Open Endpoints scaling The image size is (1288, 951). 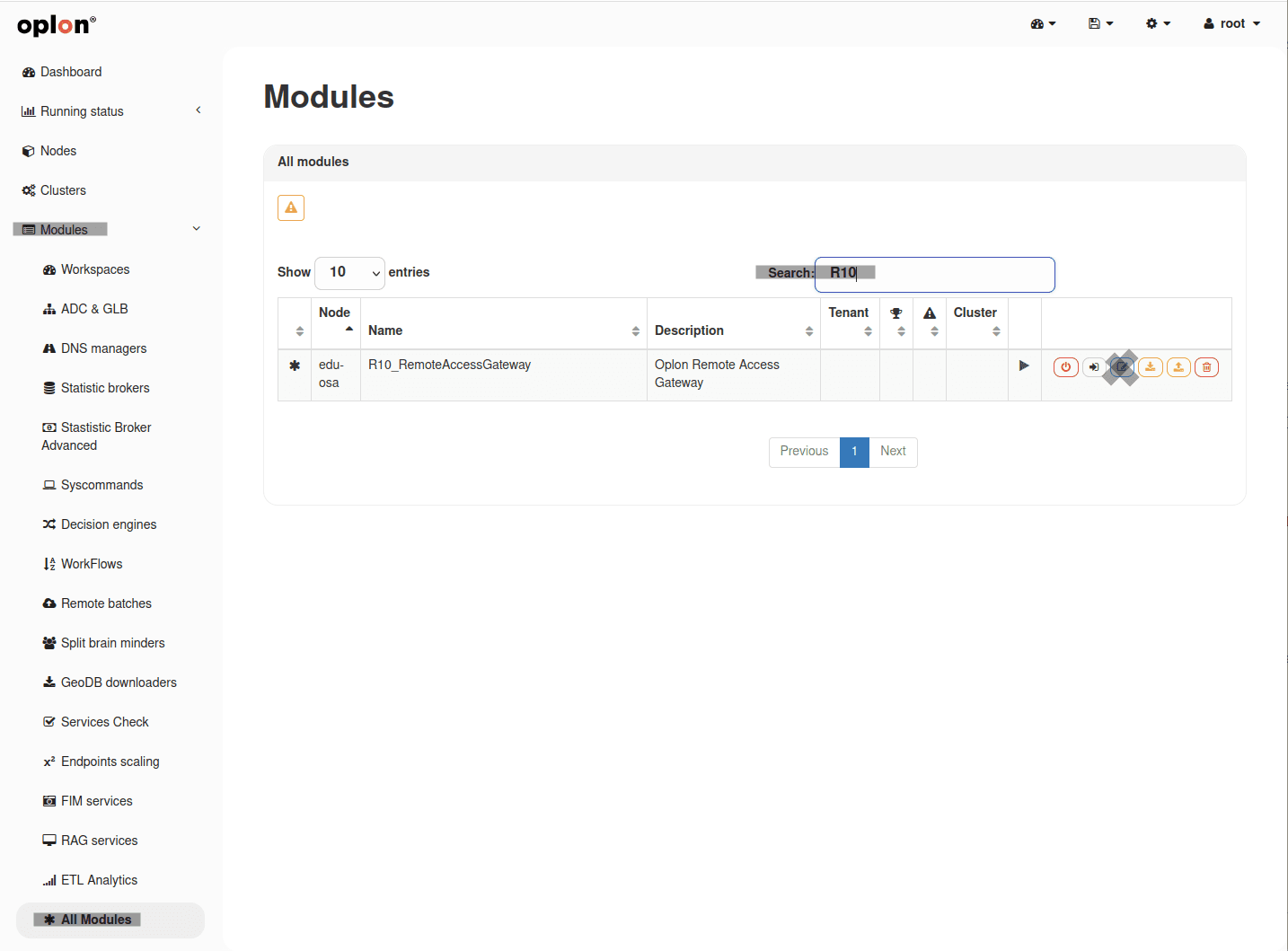pyautogui.click(x=101, y=762)
